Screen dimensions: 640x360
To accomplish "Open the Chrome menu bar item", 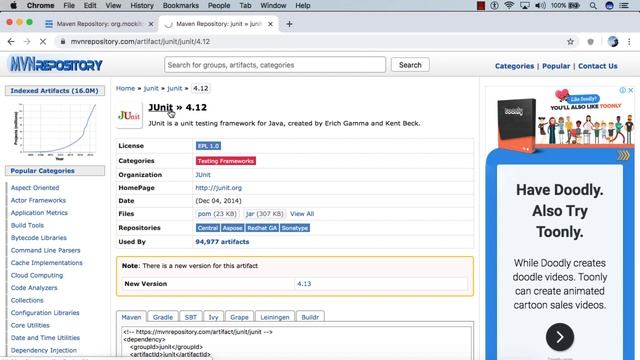I will 40,5.
